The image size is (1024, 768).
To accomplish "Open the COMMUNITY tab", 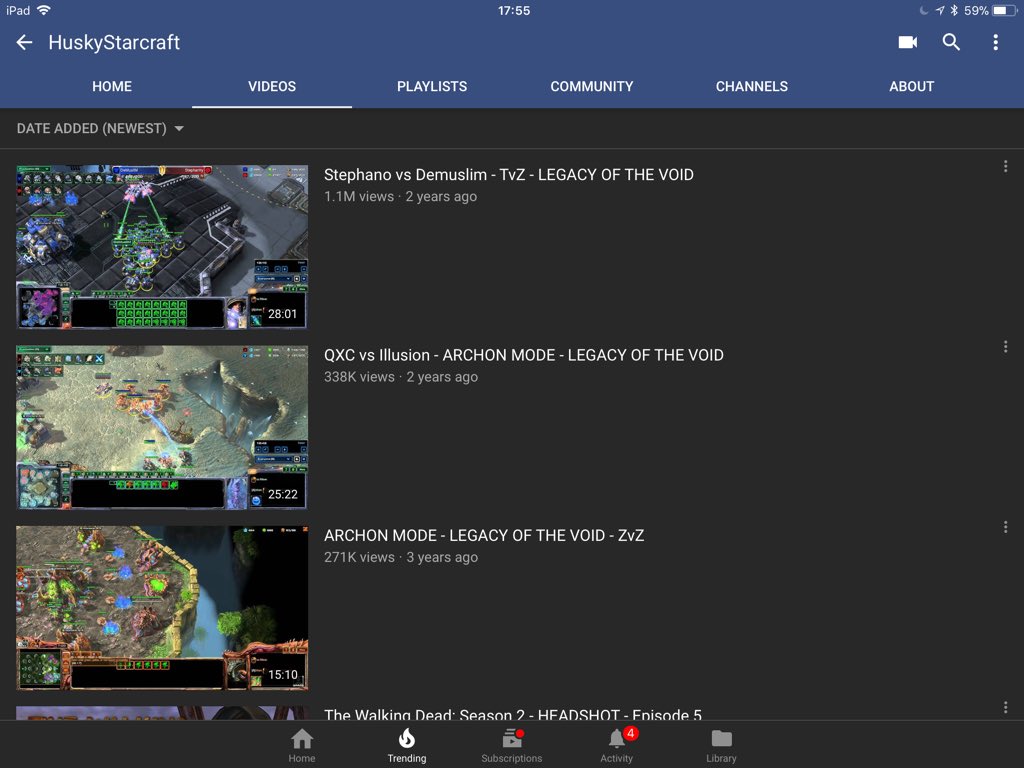I will coord(592,86).
